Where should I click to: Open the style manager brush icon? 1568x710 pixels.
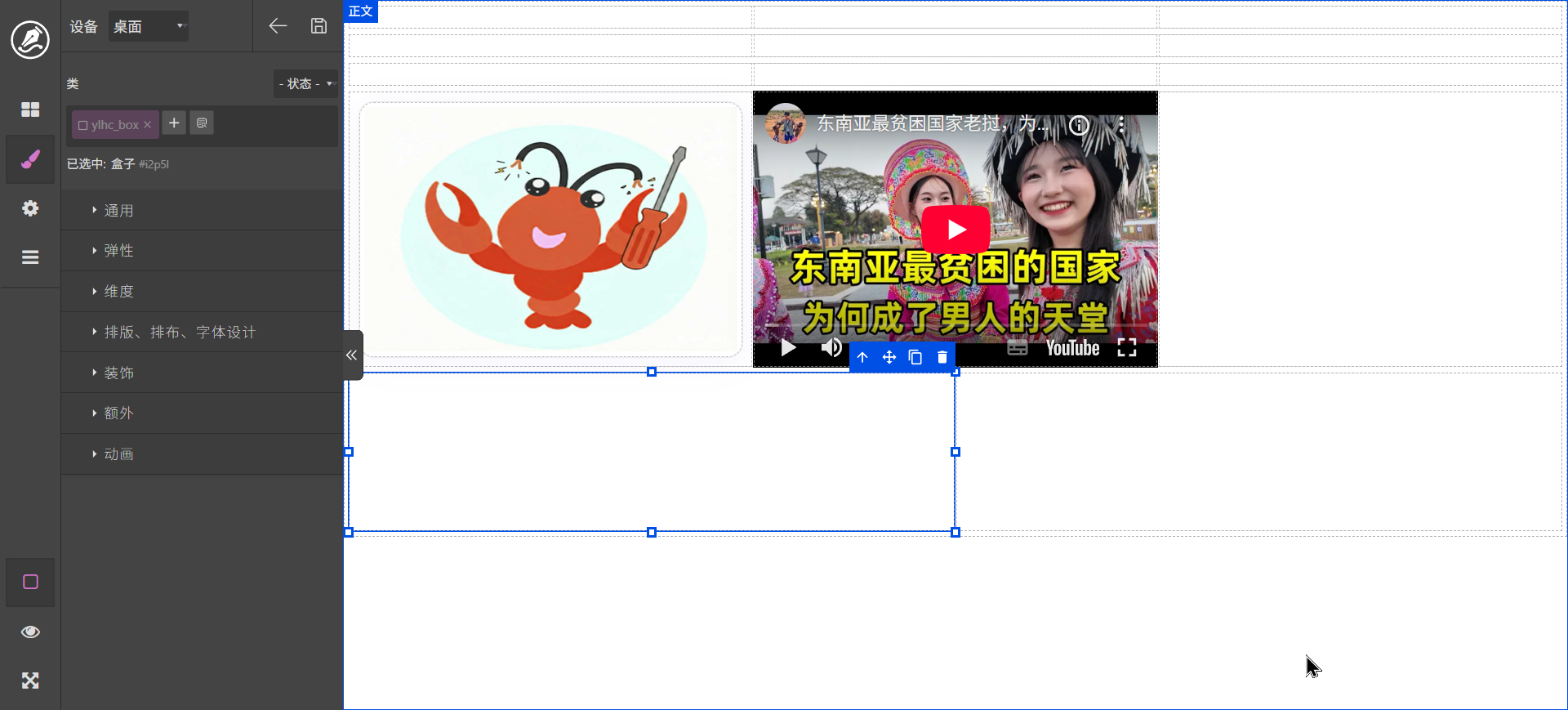coord(30,159)
